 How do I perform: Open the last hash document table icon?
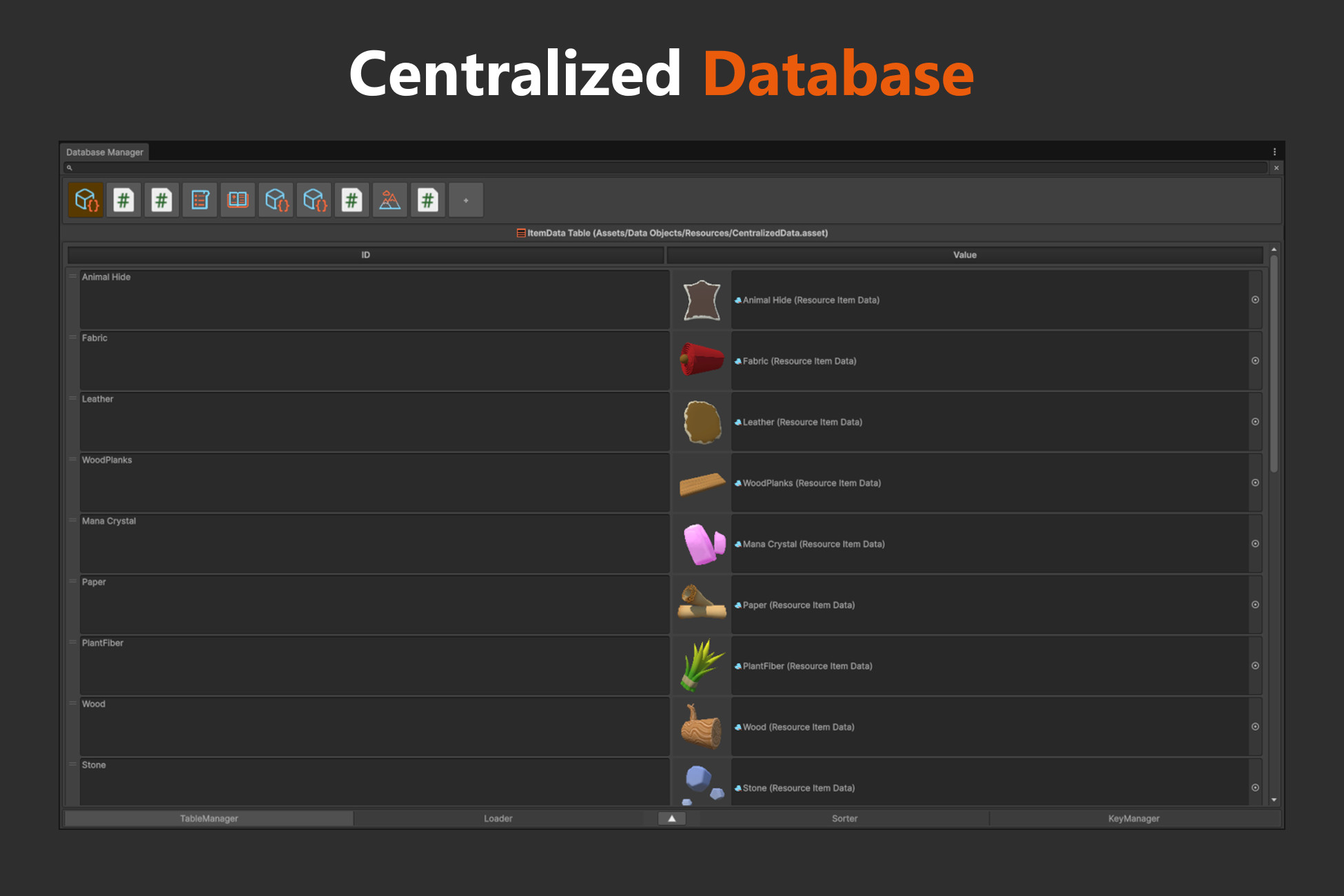pos(427,200)
